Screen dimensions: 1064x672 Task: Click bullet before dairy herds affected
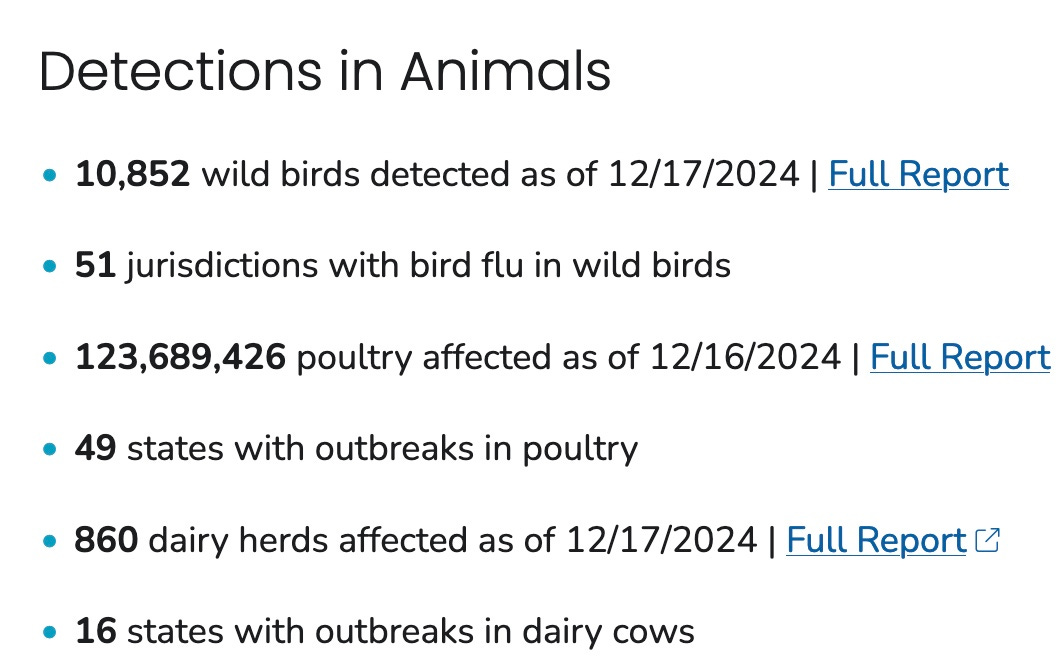click(50, 541)
